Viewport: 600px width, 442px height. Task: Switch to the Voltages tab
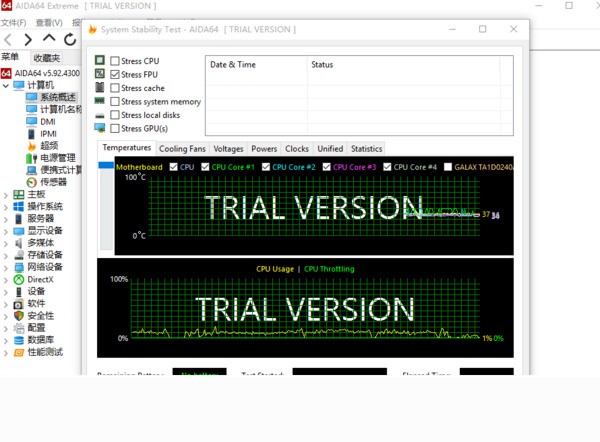pyautogui.click(x=228, y=148)
